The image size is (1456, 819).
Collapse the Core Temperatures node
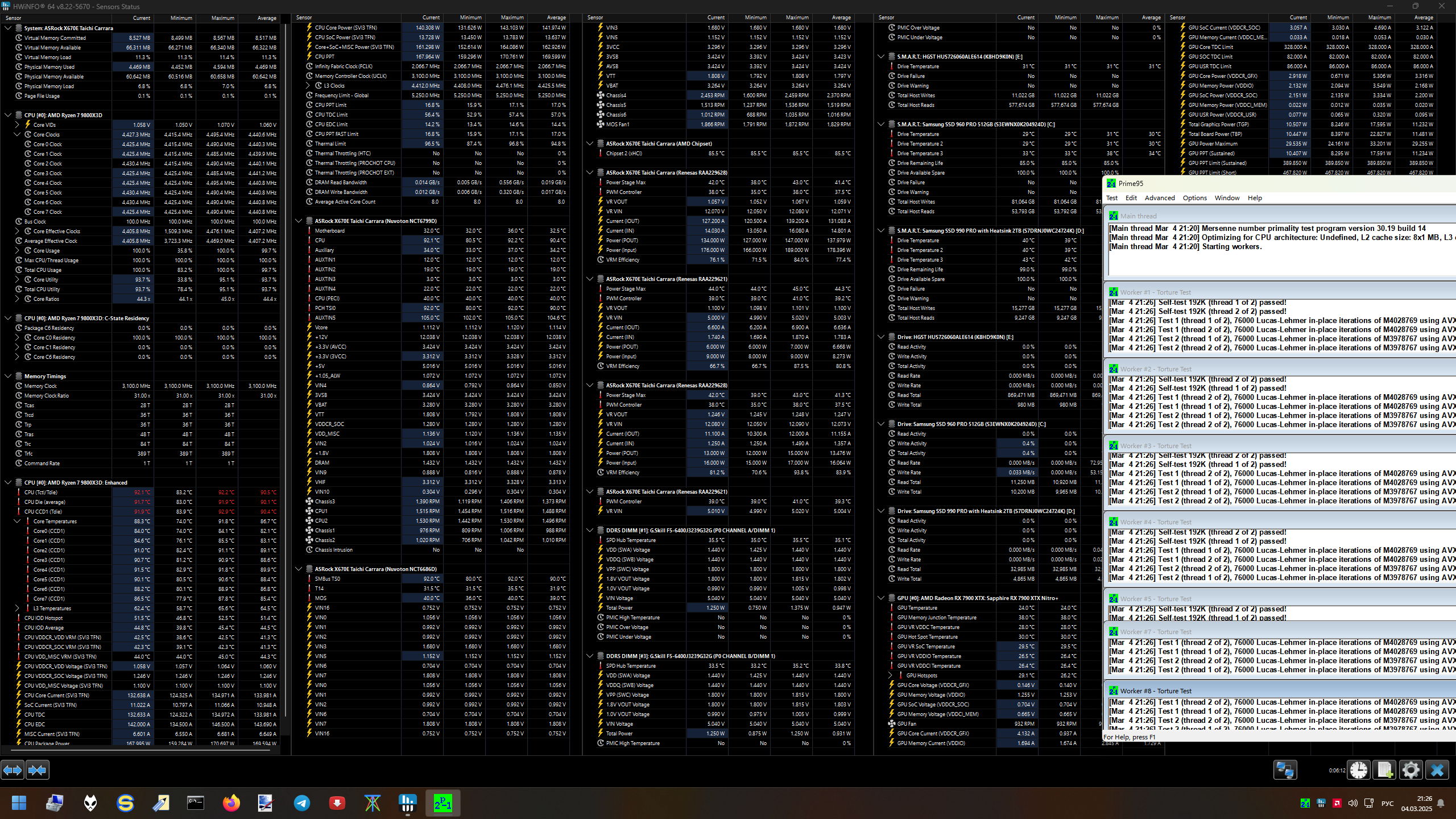point(17,521)
